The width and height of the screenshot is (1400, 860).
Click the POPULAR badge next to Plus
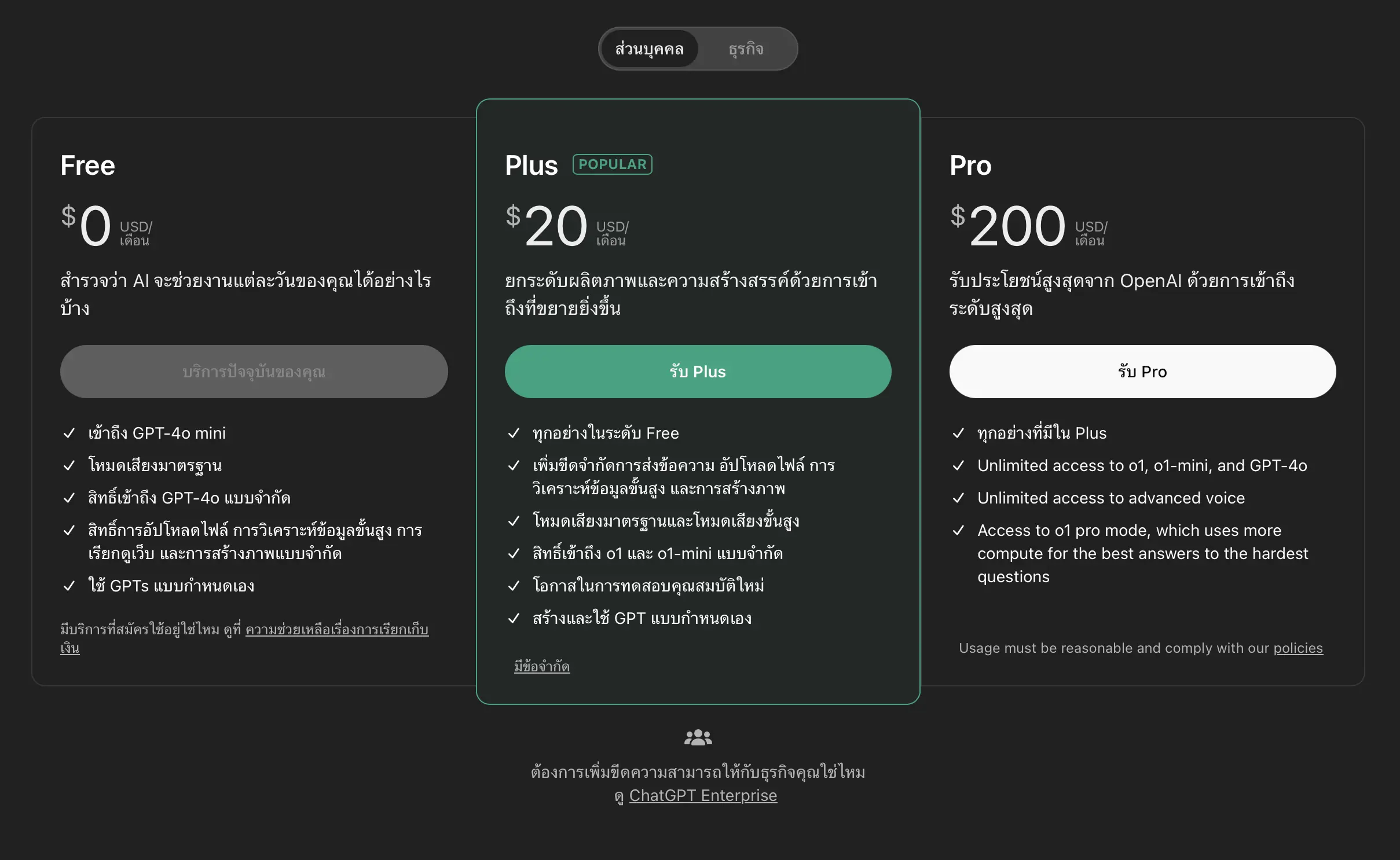[612, 164]
